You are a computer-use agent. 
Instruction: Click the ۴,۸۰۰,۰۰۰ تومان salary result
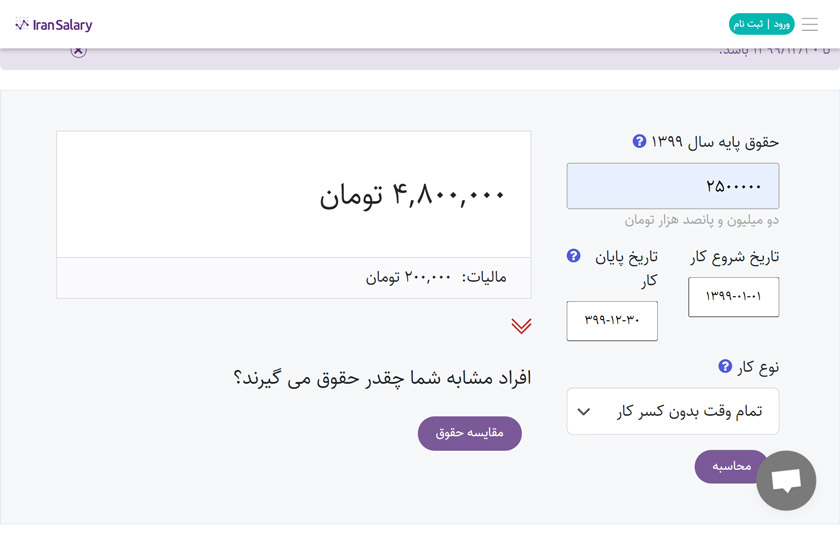(412, 194)
